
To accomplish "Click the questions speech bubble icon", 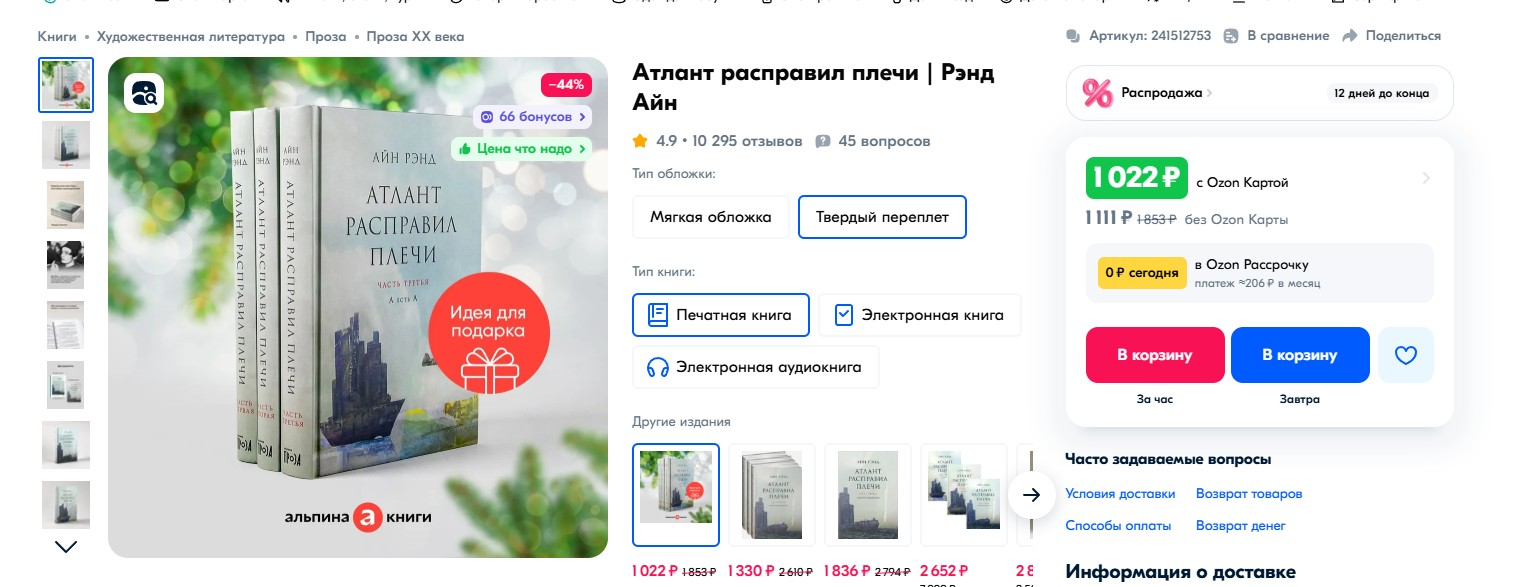I will pyautogui.click(x=823, y=141).
